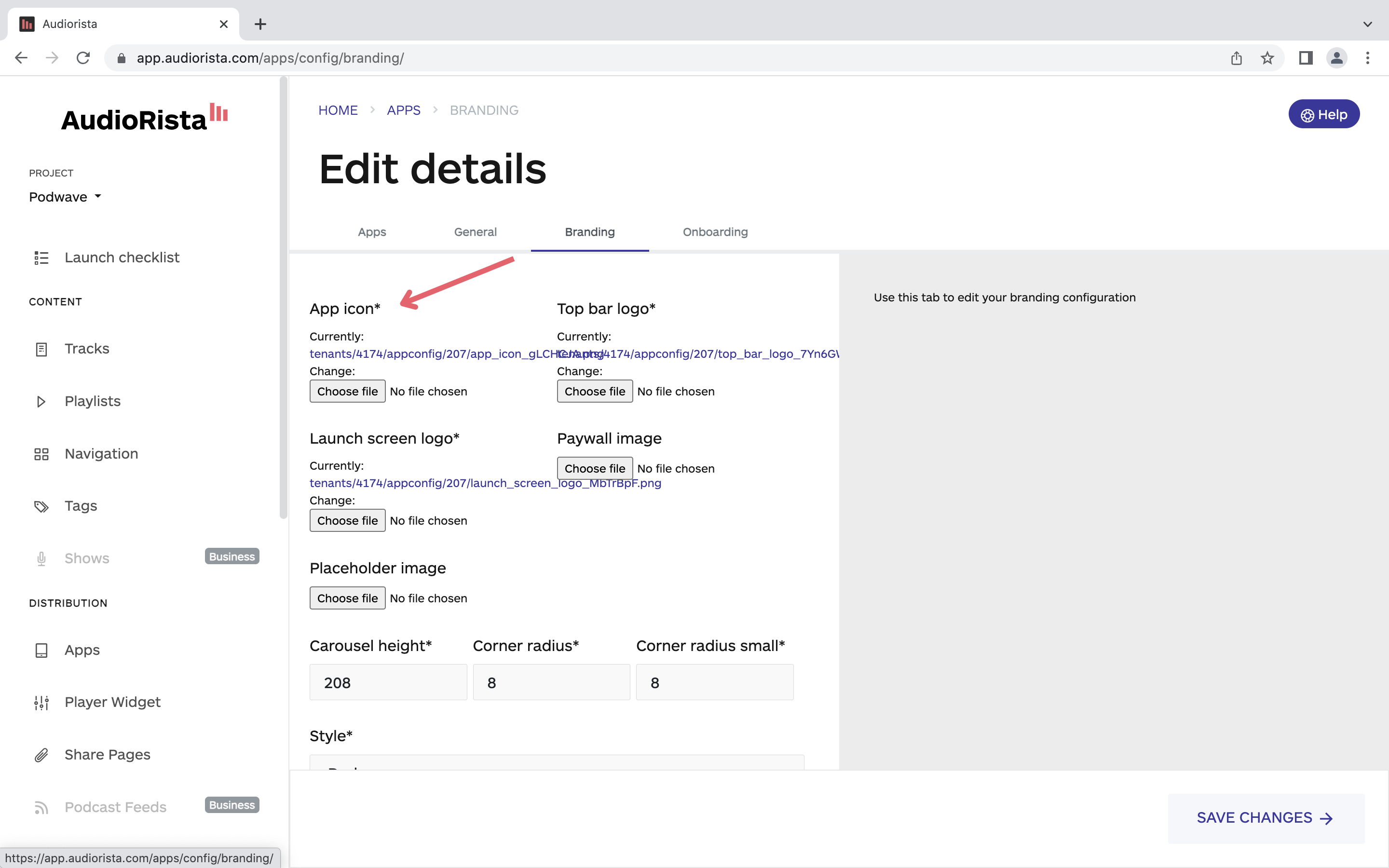
Task: Click the share page icon in address bar
Action: click(x=1236, y=58)
